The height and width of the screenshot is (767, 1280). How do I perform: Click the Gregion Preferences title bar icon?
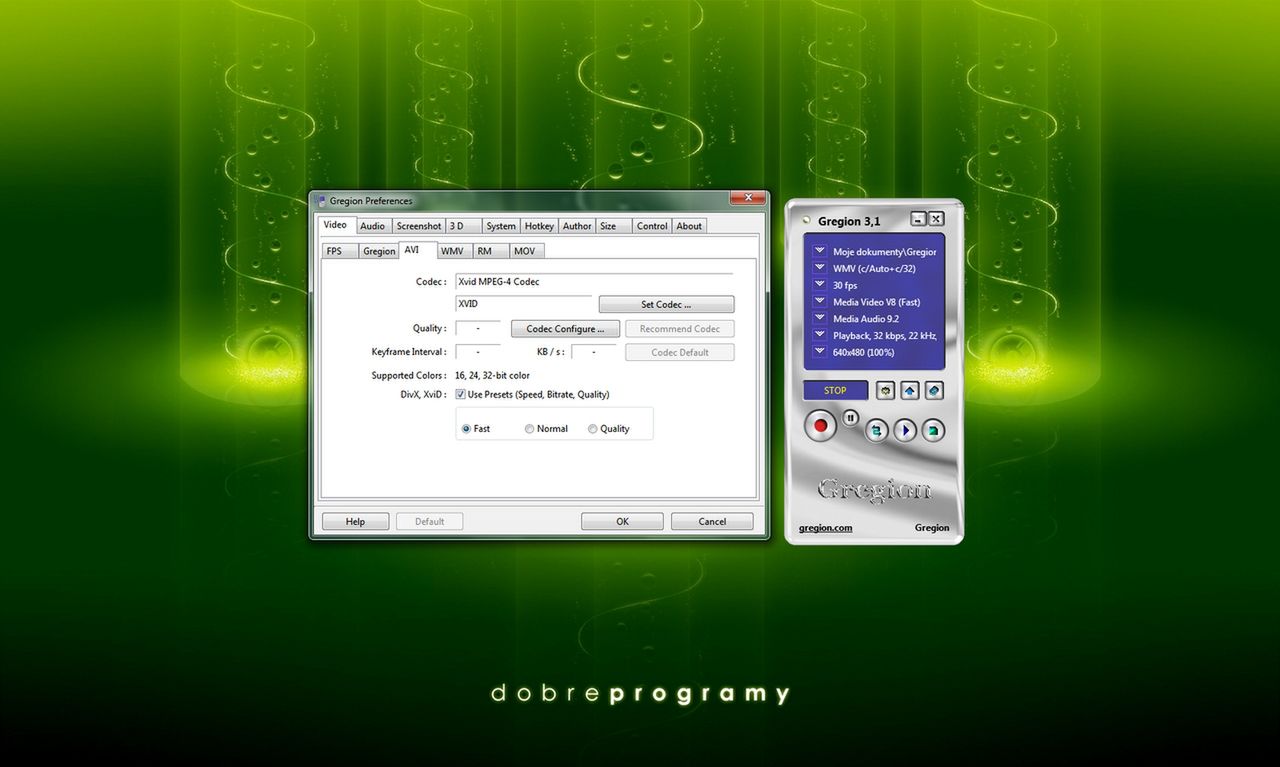[321, 201]
